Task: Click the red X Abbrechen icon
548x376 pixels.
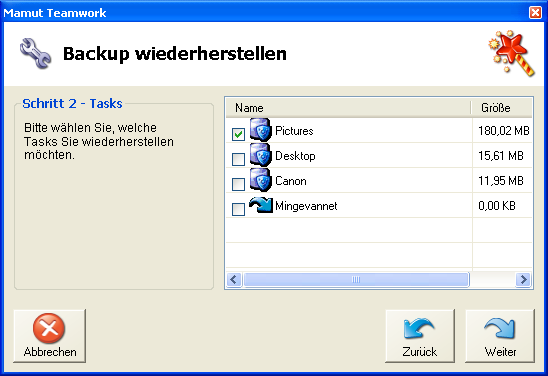Action: (49, 328)
